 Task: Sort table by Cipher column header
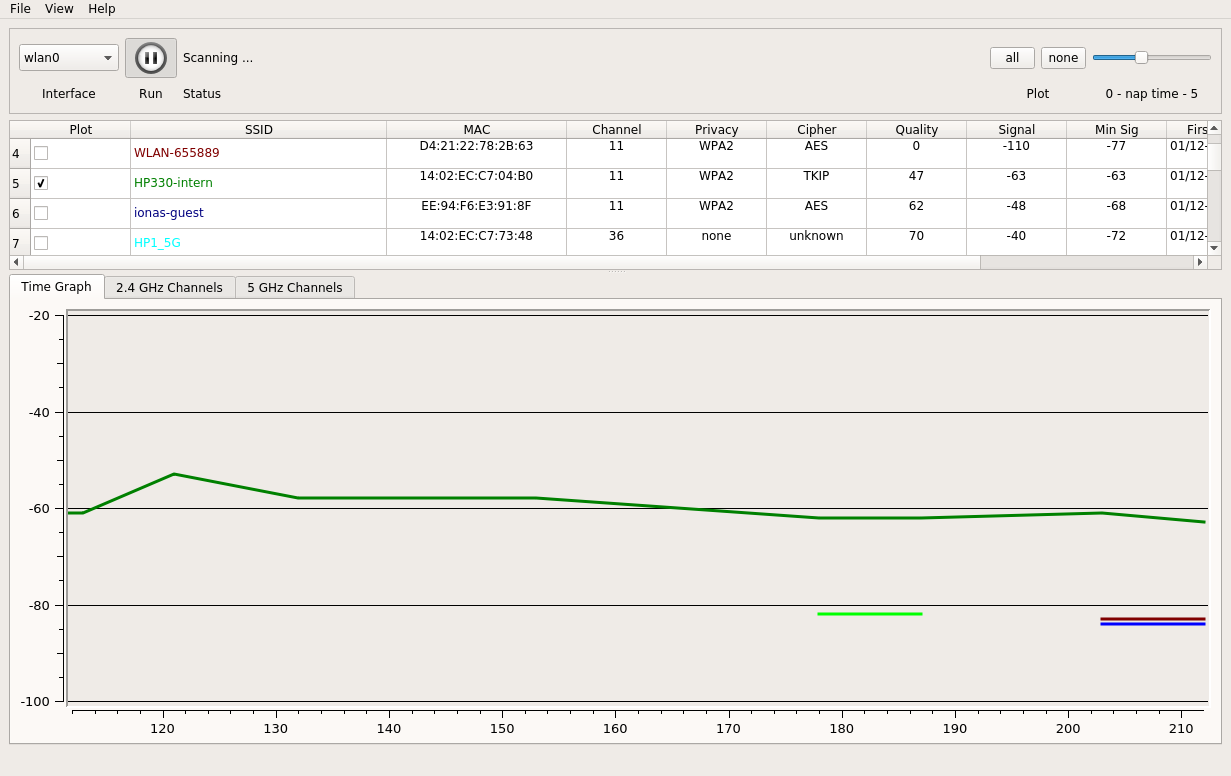(817, 130)
